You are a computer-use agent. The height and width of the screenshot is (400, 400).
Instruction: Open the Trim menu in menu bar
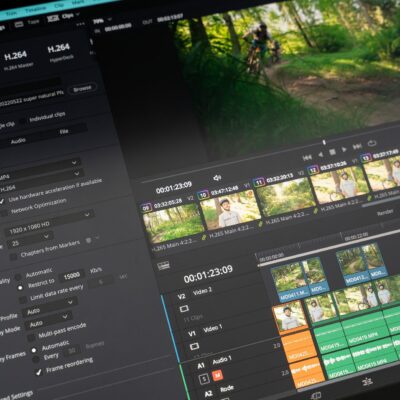click(x=11, y=13)
